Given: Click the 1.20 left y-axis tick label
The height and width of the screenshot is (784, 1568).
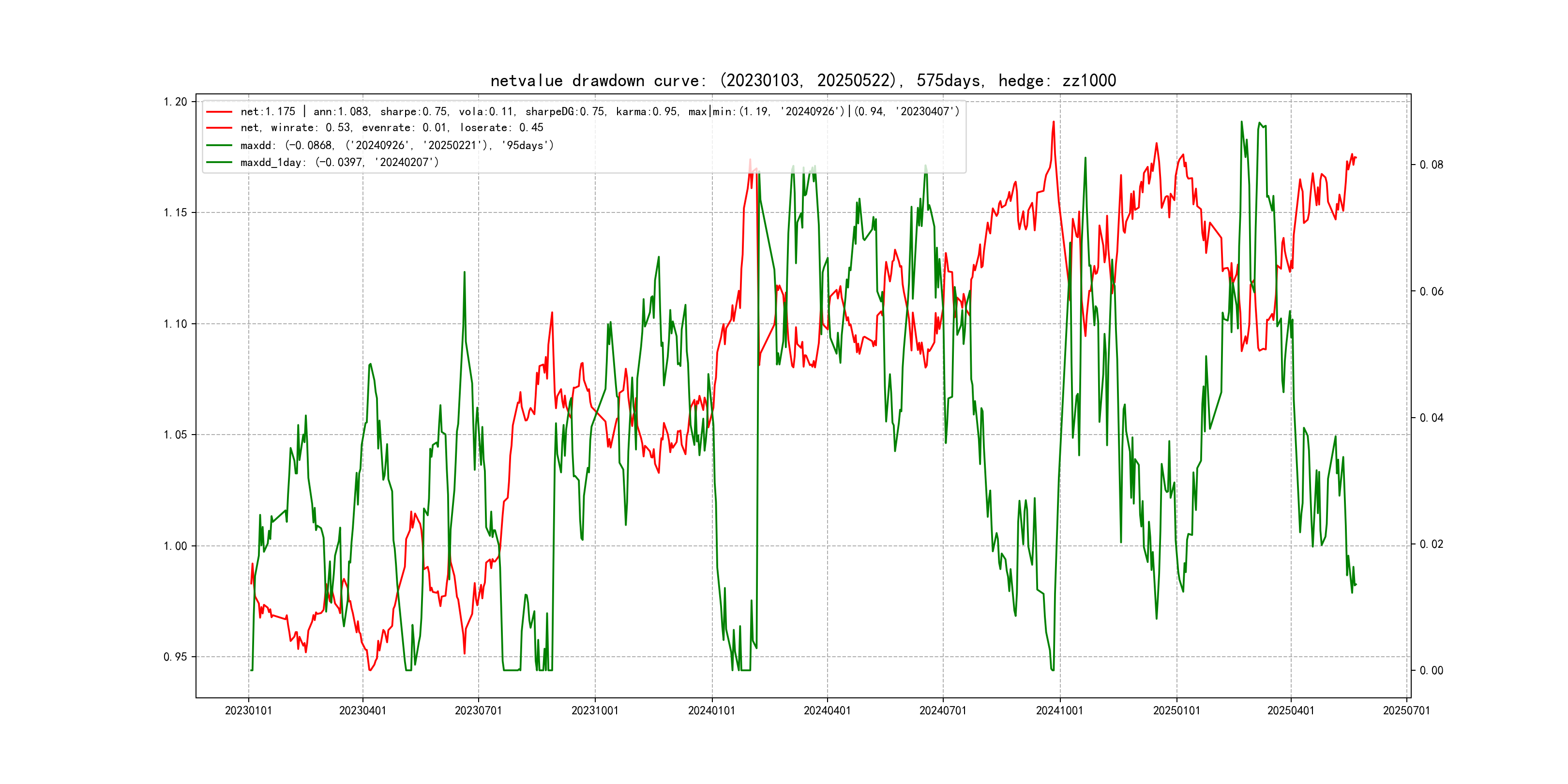Looking at the screenshot, I should click(175, 102).
